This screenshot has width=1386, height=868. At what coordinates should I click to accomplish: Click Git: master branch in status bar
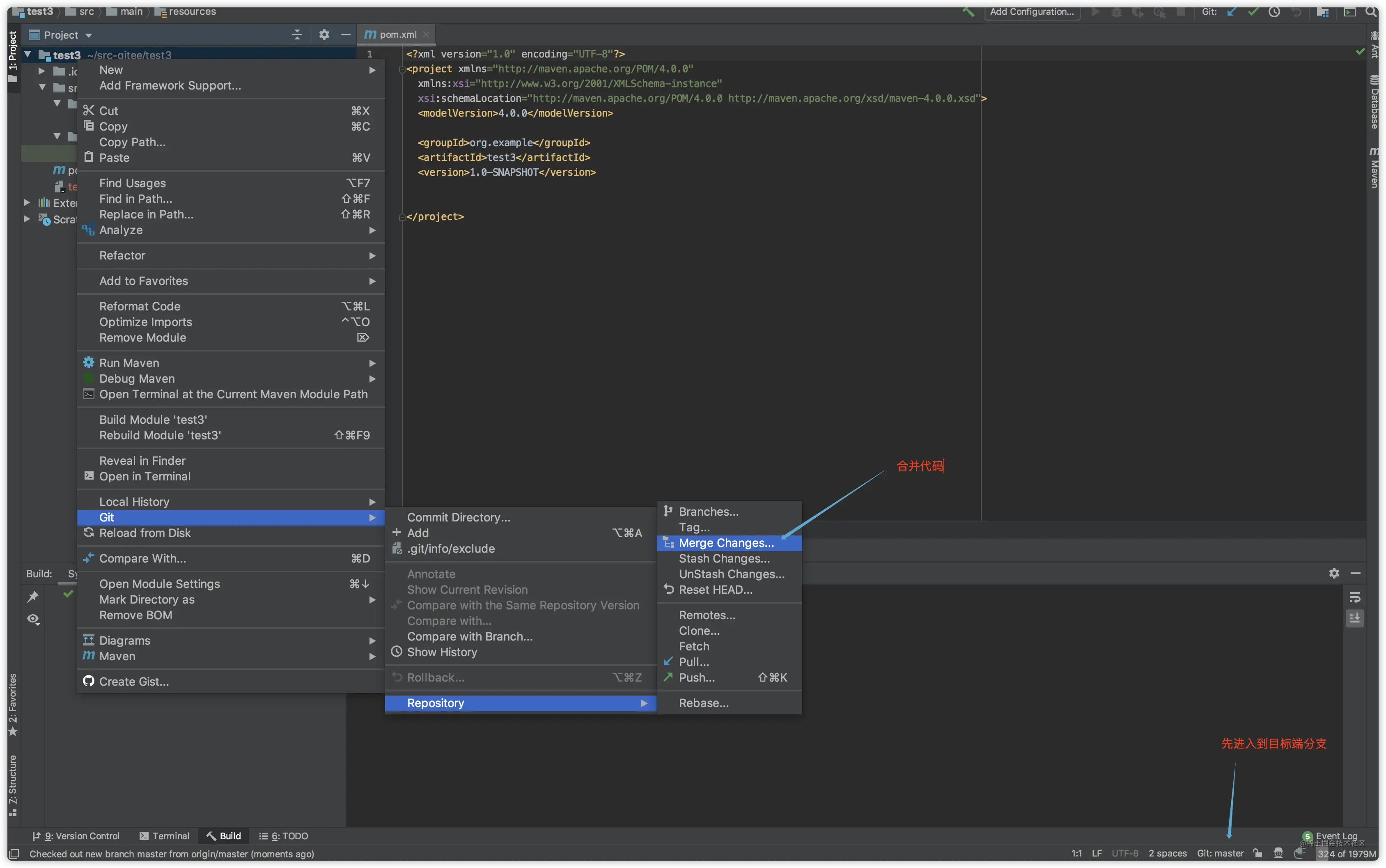coord(1220,853)
